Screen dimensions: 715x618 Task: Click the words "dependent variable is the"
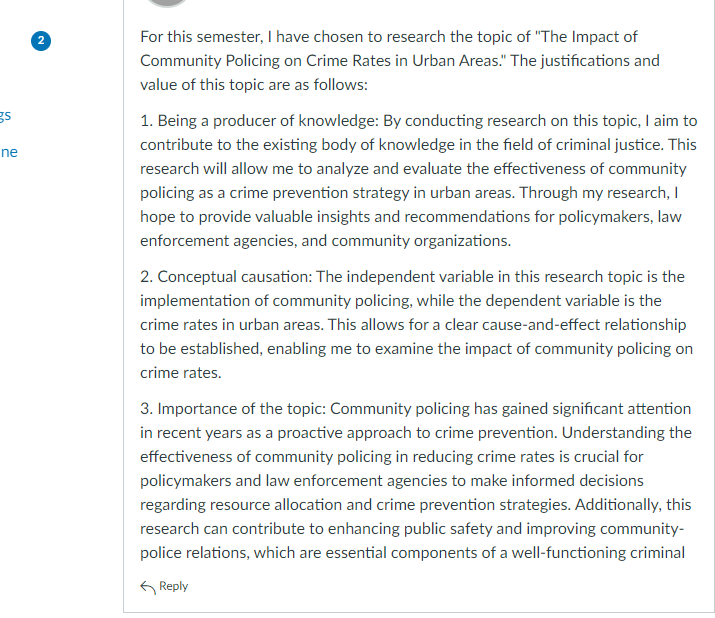(x=573, y=301)
